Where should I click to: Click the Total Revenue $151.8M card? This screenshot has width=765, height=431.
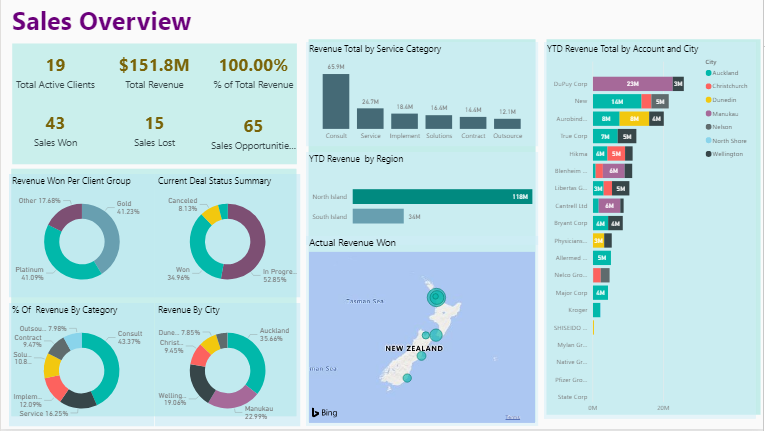pos(154,73)
